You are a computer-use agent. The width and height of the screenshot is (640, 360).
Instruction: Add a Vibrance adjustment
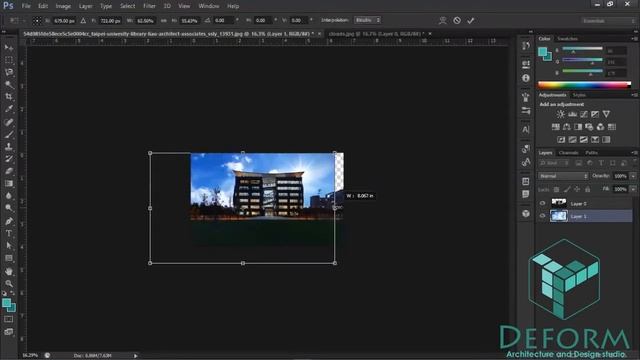[x=607, y=114]
